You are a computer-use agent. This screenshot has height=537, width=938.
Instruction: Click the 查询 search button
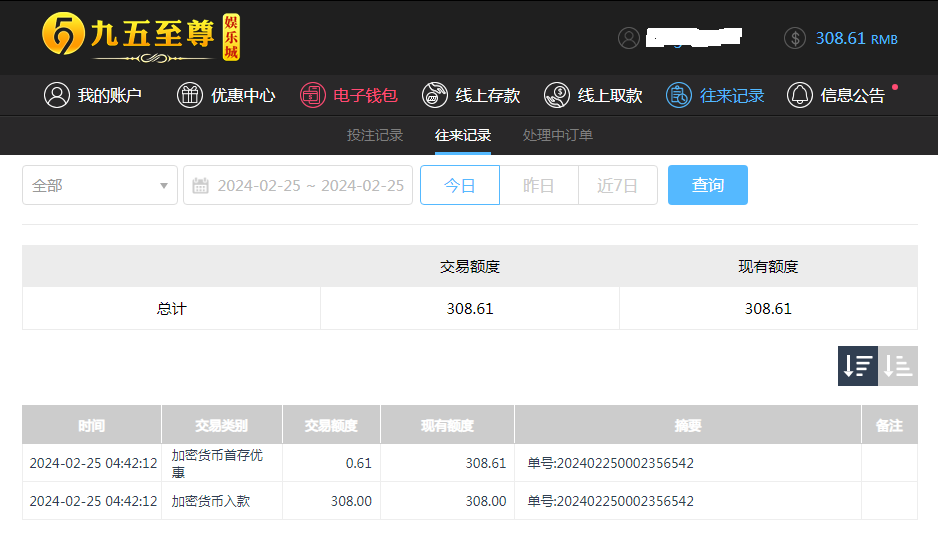pyautogui.click(x=708, y=185)
